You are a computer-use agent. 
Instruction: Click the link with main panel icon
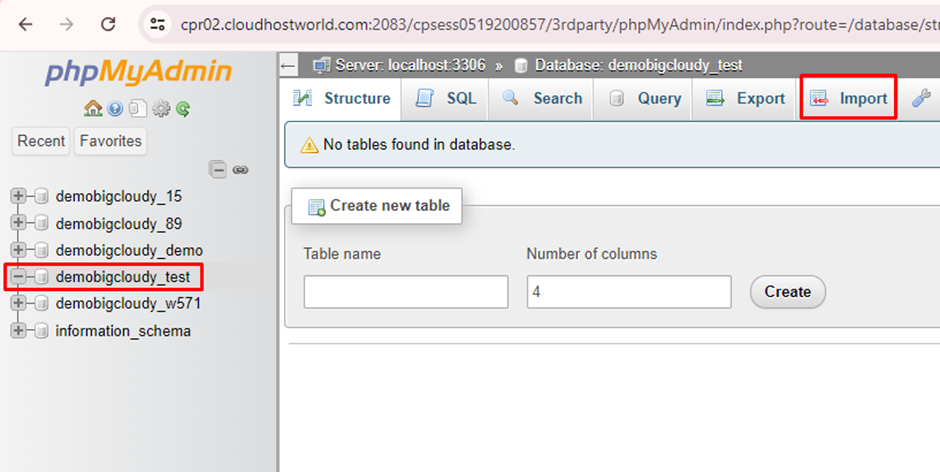[x=240, y=169]
